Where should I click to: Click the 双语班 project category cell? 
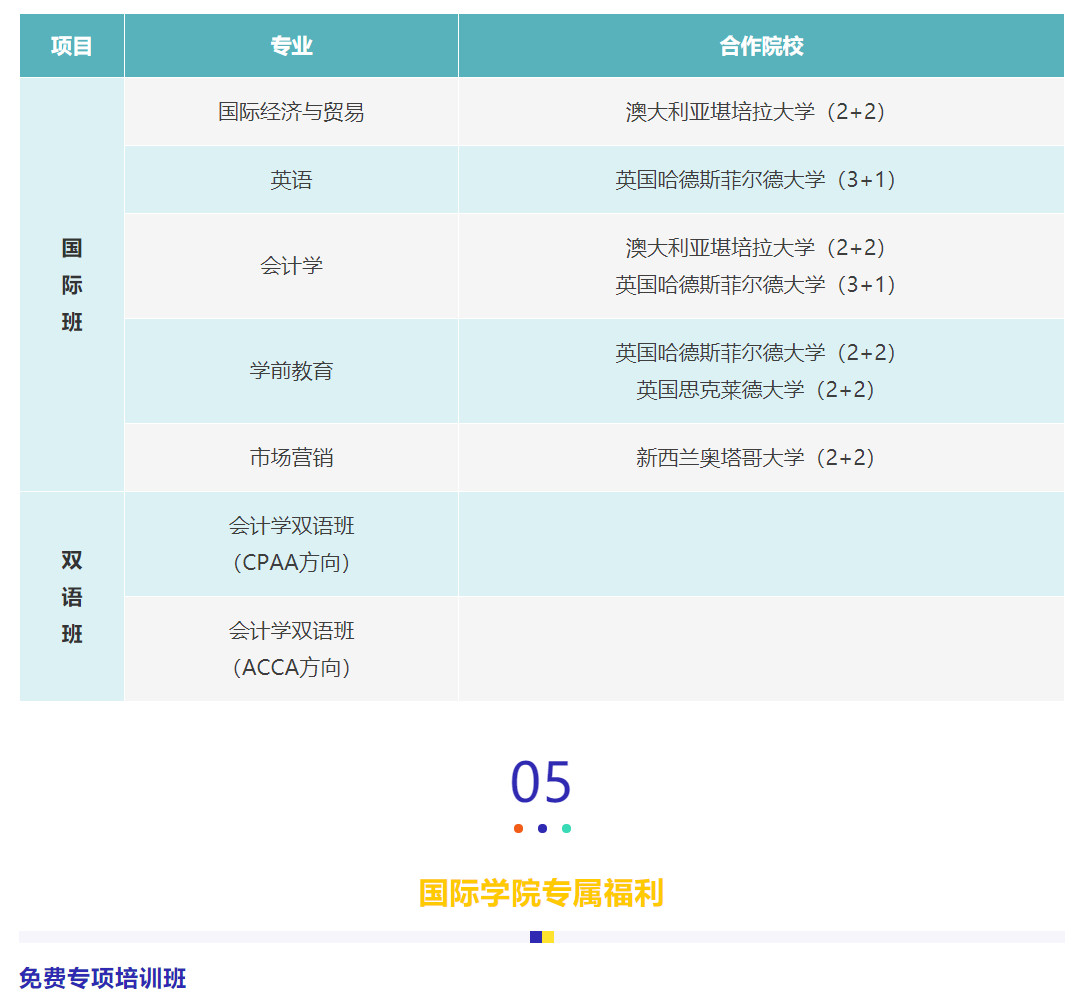[72, 597]
